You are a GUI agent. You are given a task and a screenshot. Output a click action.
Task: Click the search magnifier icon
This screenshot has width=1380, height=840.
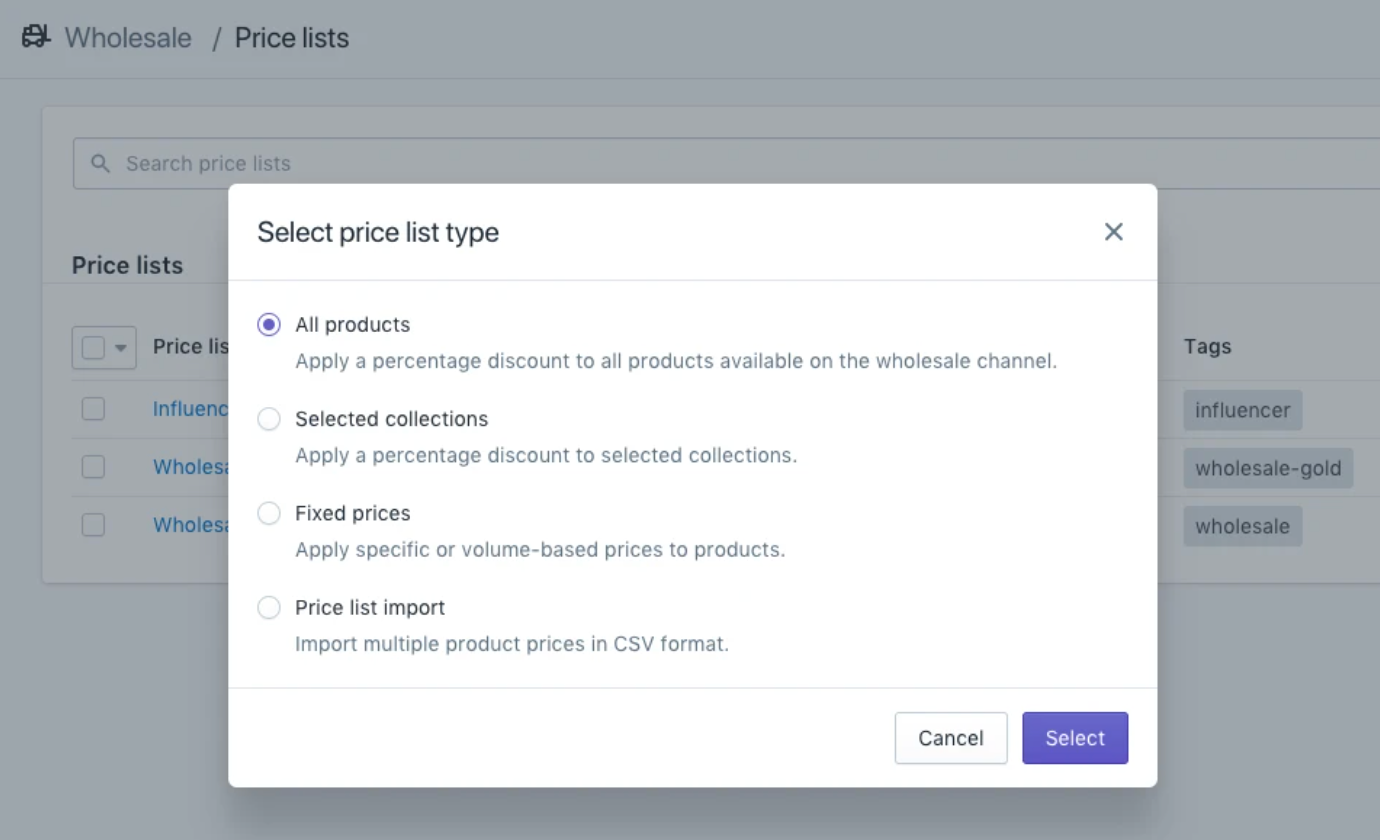[100, 163]
